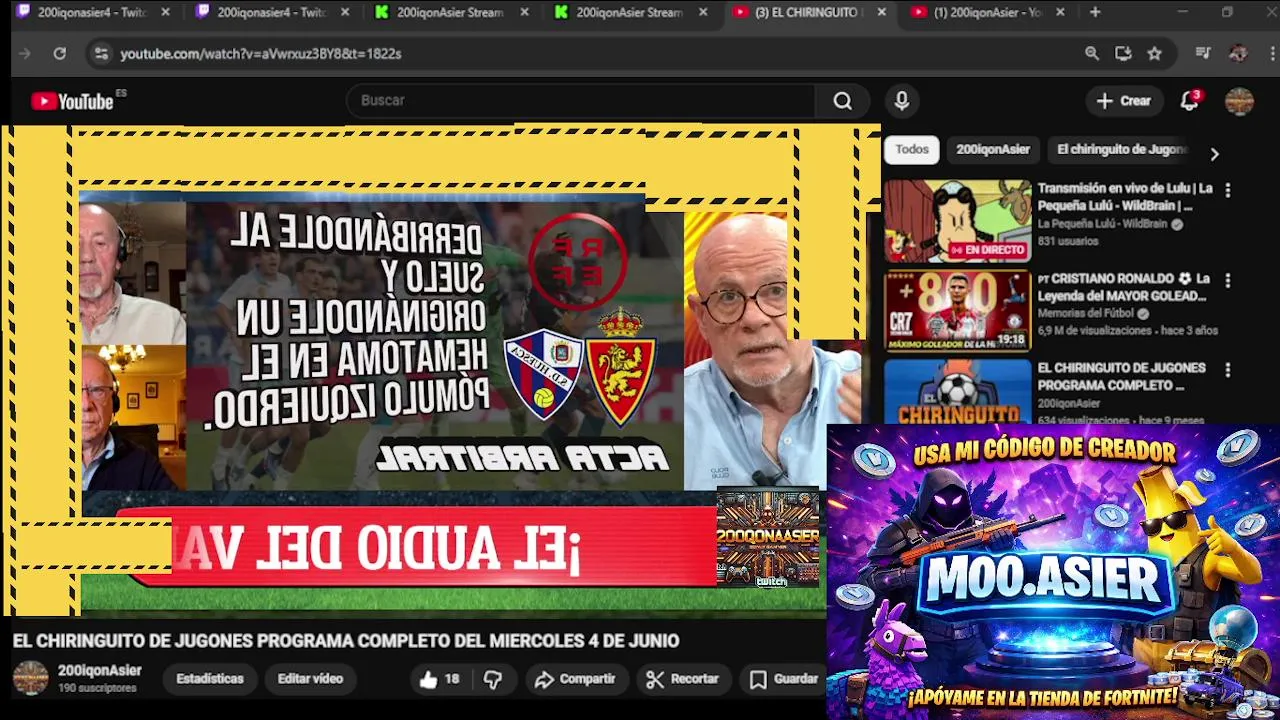Start voice search with the microphone icon
The image size is (1280, 720).
coord(902,100)
